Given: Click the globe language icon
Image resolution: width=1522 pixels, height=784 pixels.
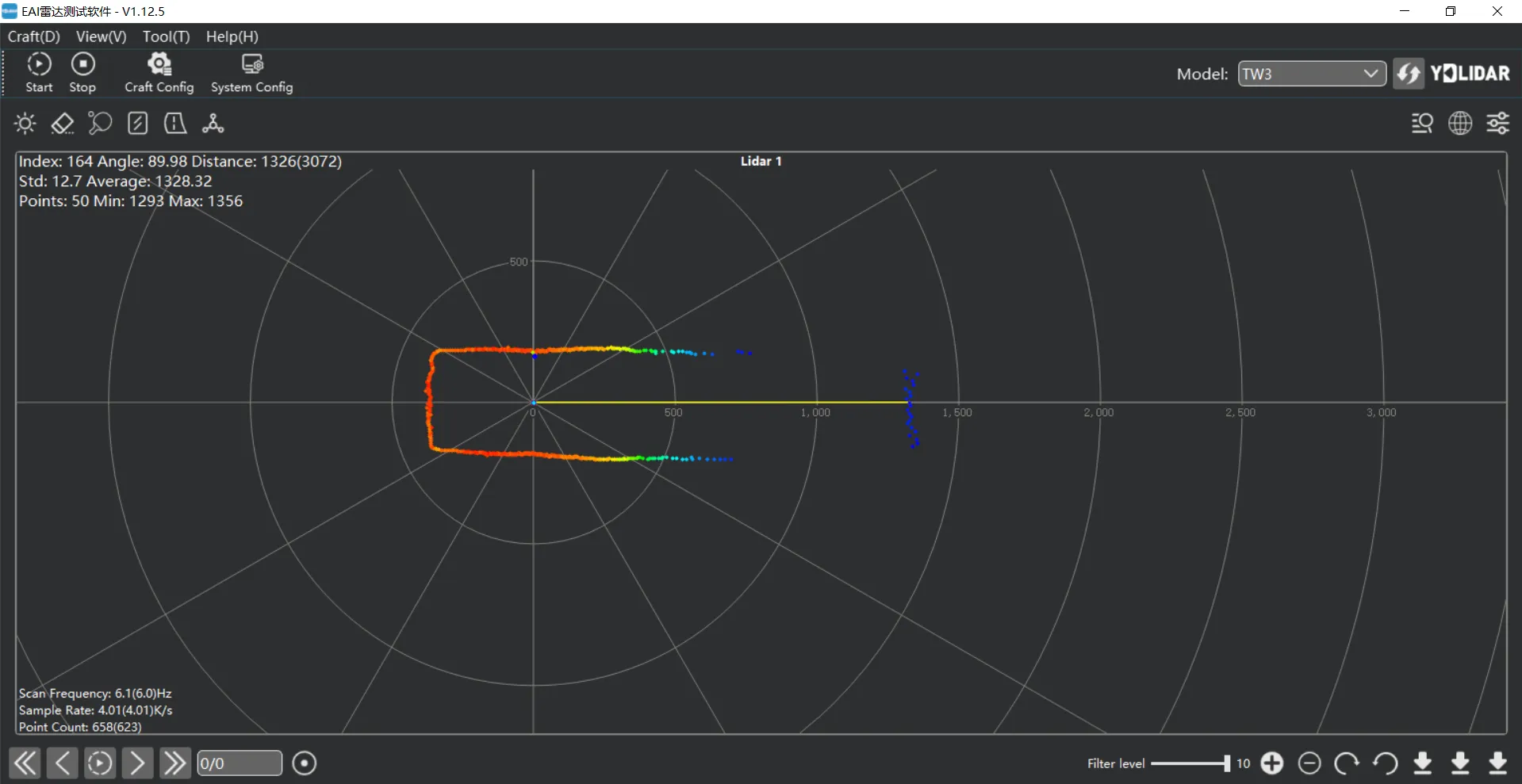Looking at the screenshot, I should click(x=1460, y=123).
